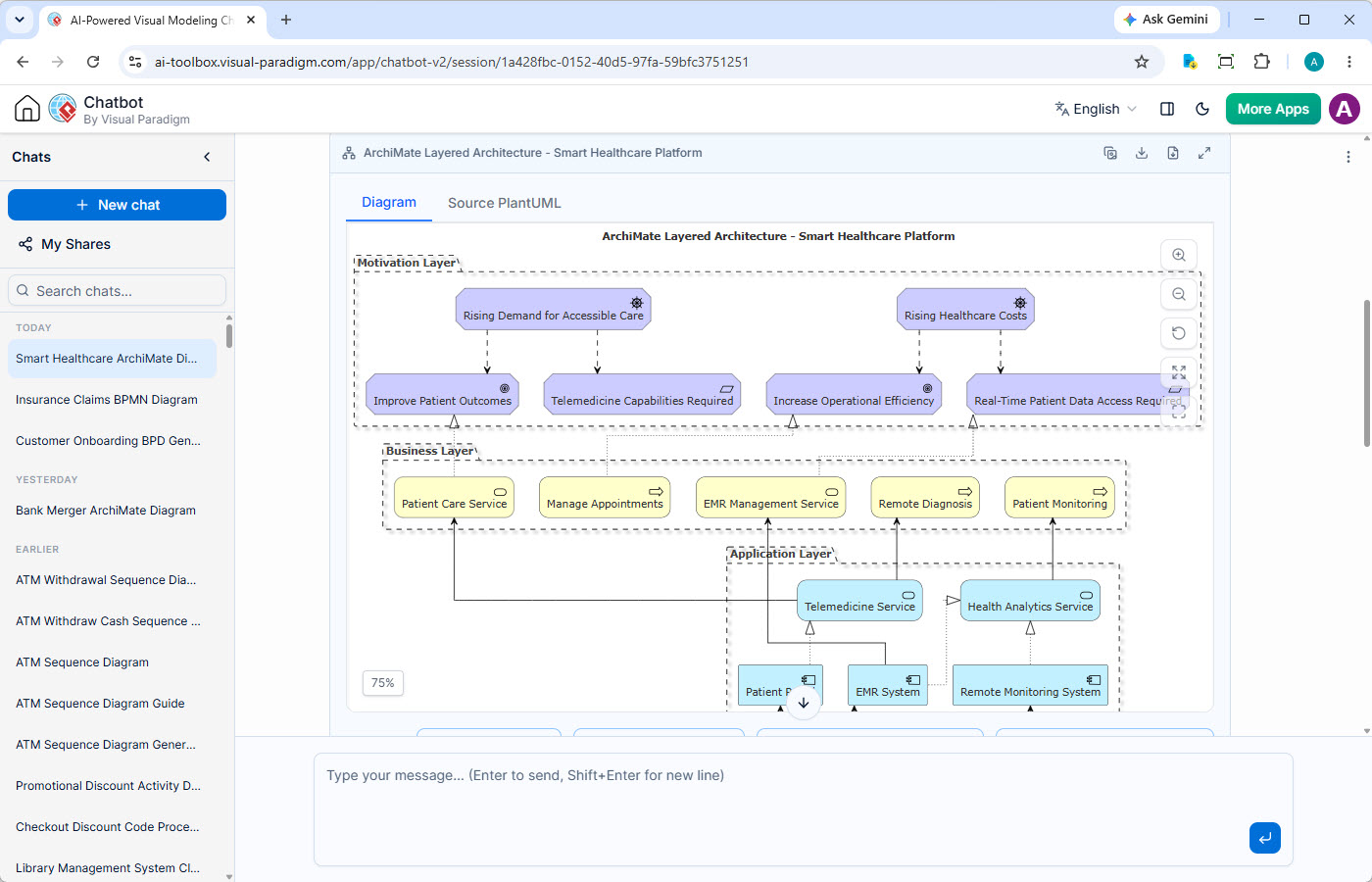Download the diagram with tray arrow icon
This screenshot has height=882, width=1372.
[1142, 153]
